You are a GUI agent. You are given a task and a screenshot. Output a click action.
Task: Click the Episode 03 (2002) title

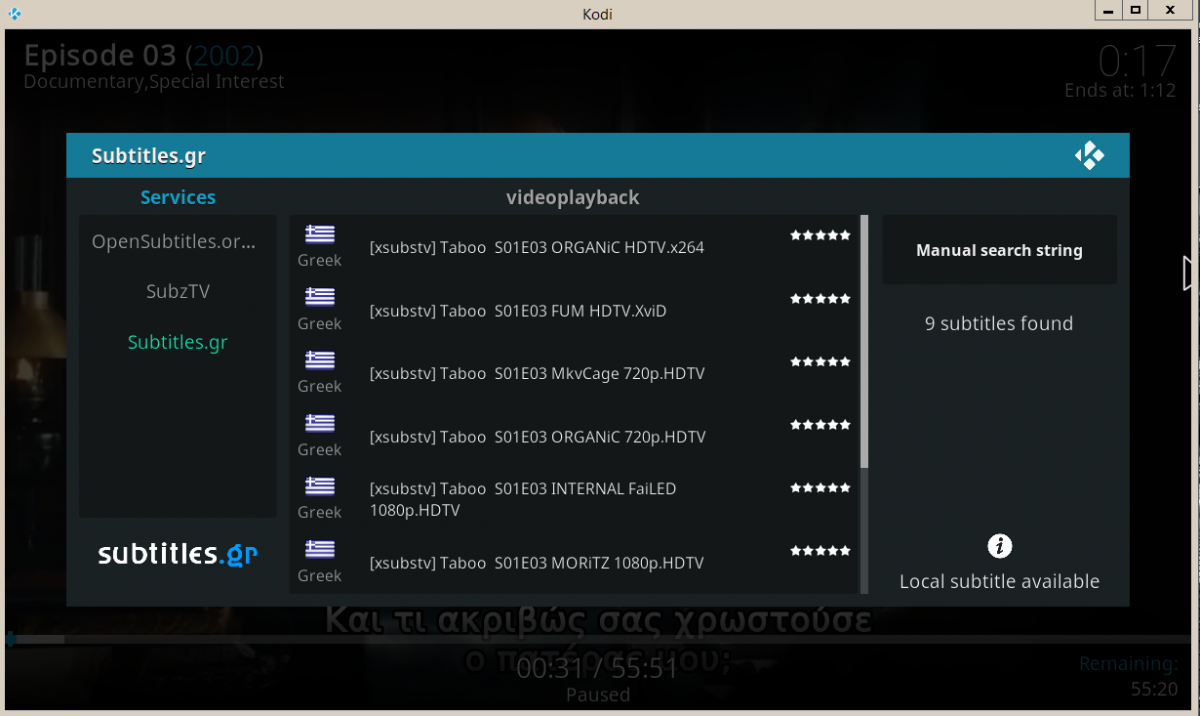coord(144,54)
